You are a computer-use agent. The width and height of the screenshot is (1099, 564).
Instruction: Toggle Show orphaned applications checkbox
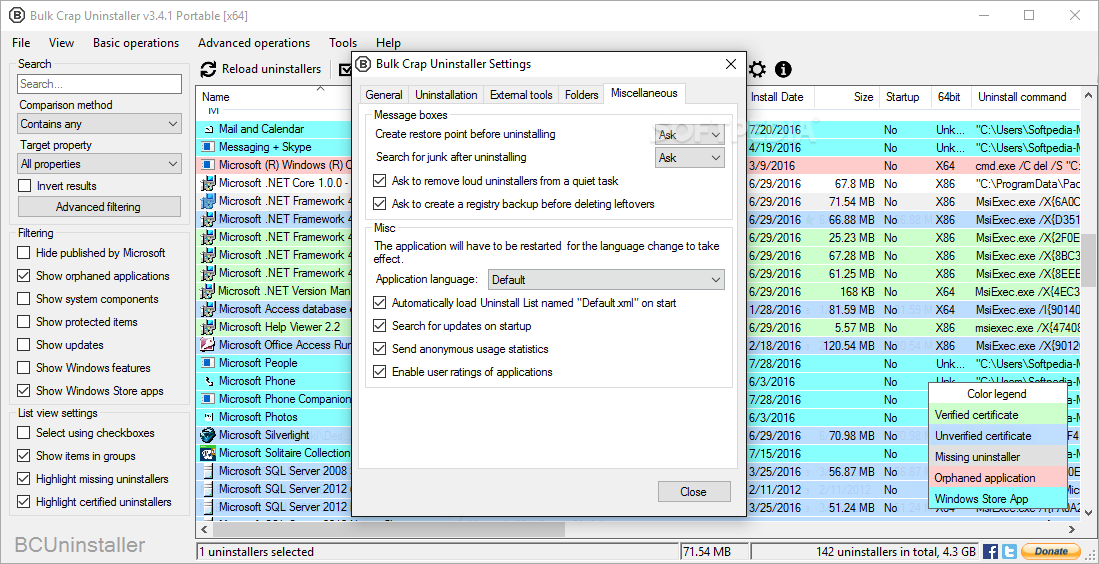coord(24,276)
